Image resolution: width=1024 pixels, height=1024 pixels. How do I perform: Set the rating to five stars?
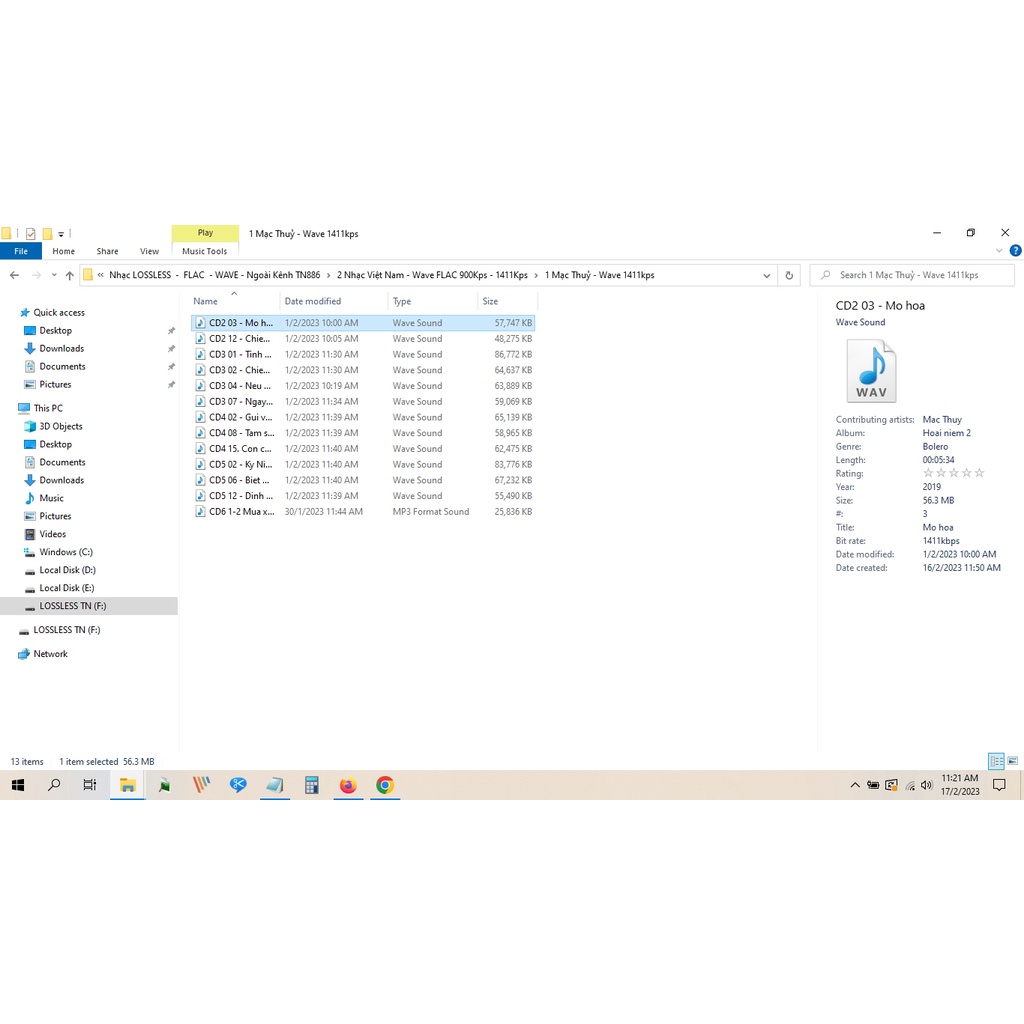pos(979,473)
